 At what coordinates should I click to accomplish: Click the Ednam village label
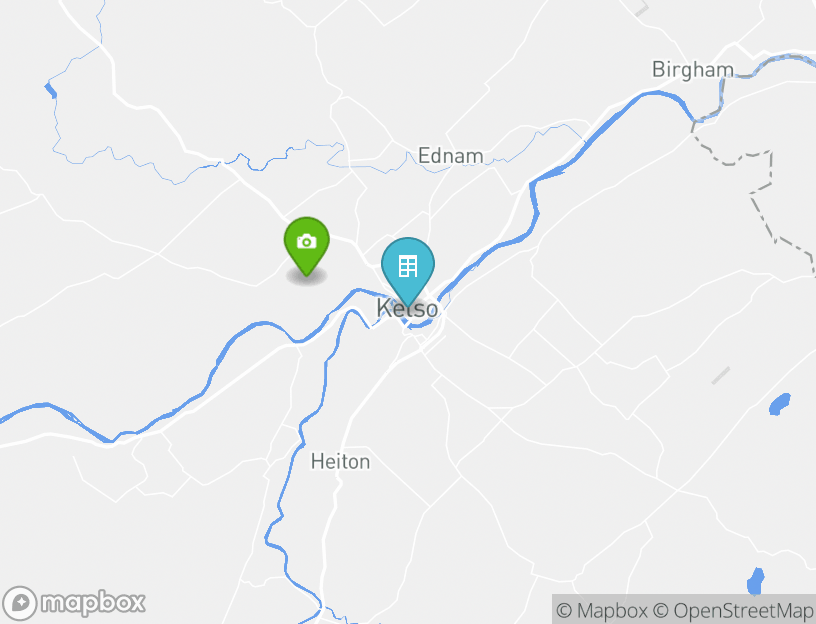(451, 156)
